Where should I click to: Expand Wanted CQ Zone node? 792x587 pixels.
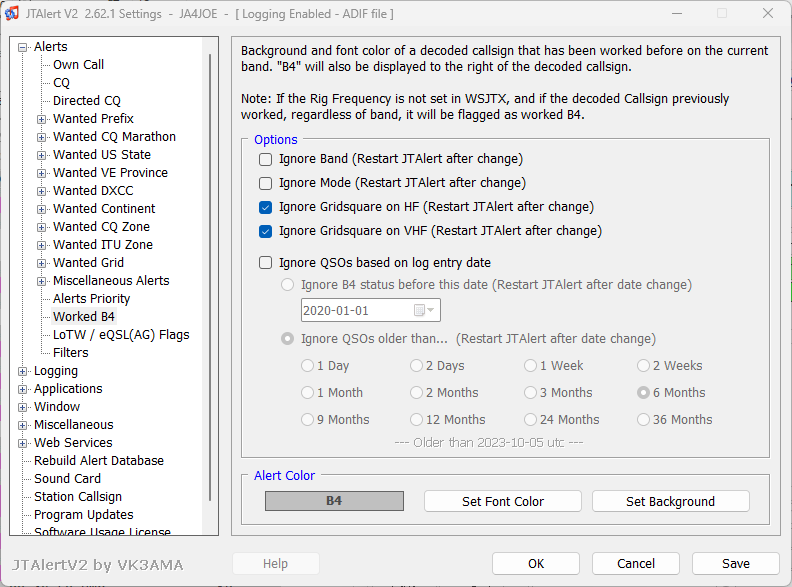tap(41, 227)
